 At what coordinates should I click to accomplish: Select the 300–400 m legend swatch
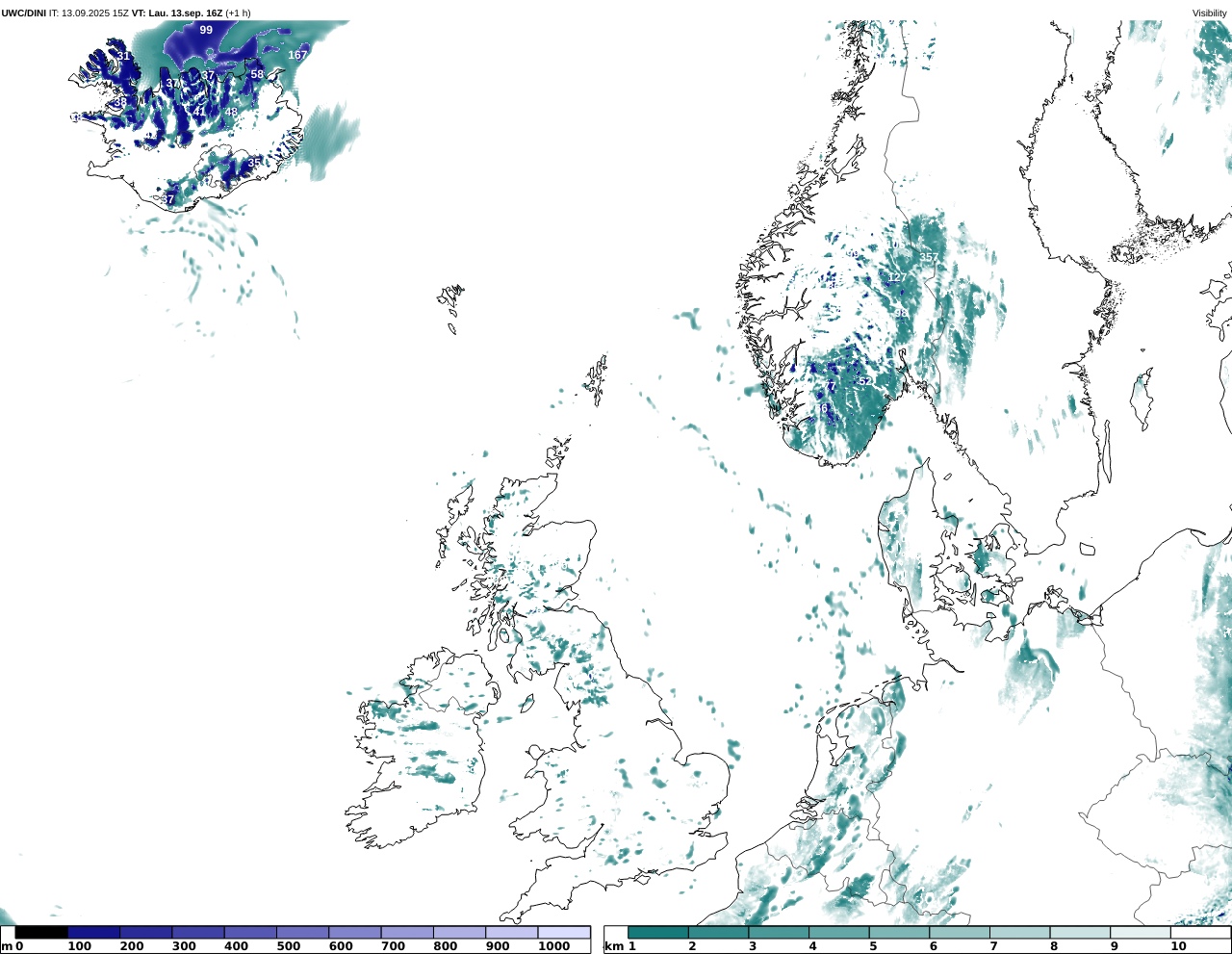pyautogui.click(x=197, y=932)
